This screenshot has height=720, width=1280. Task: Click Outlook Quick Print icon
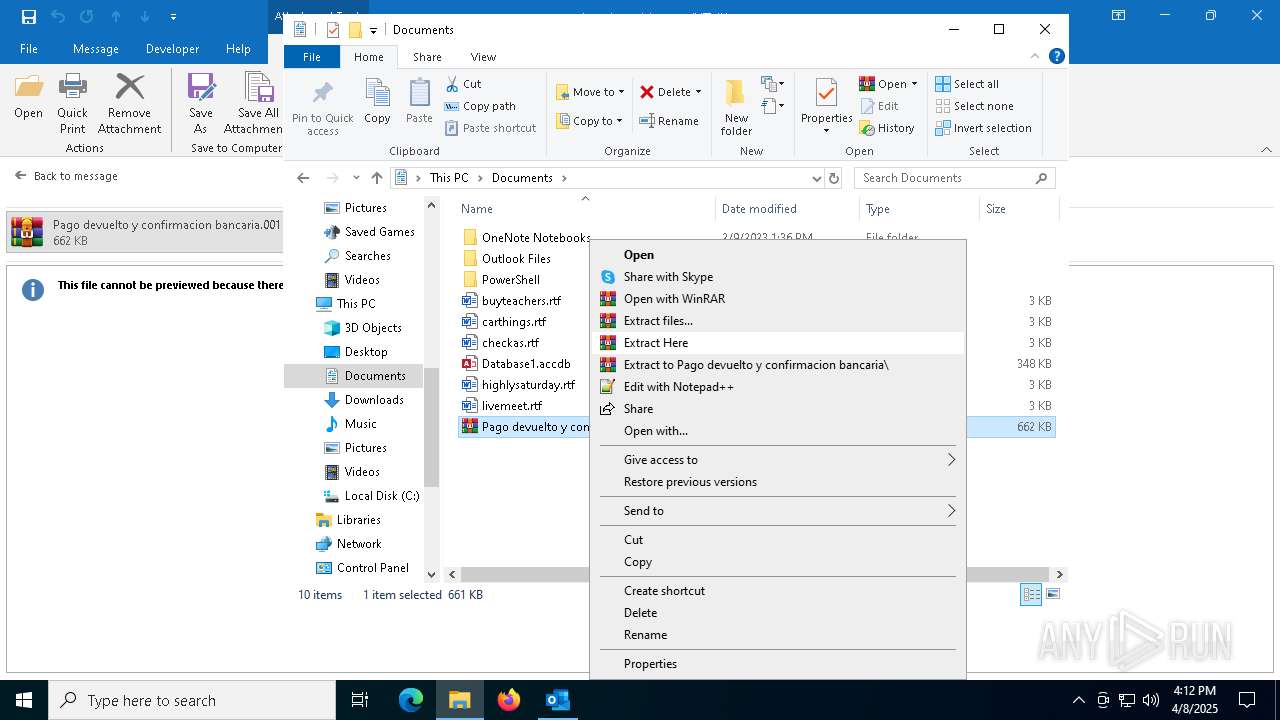pyautogui.click(x=72, y=103)
